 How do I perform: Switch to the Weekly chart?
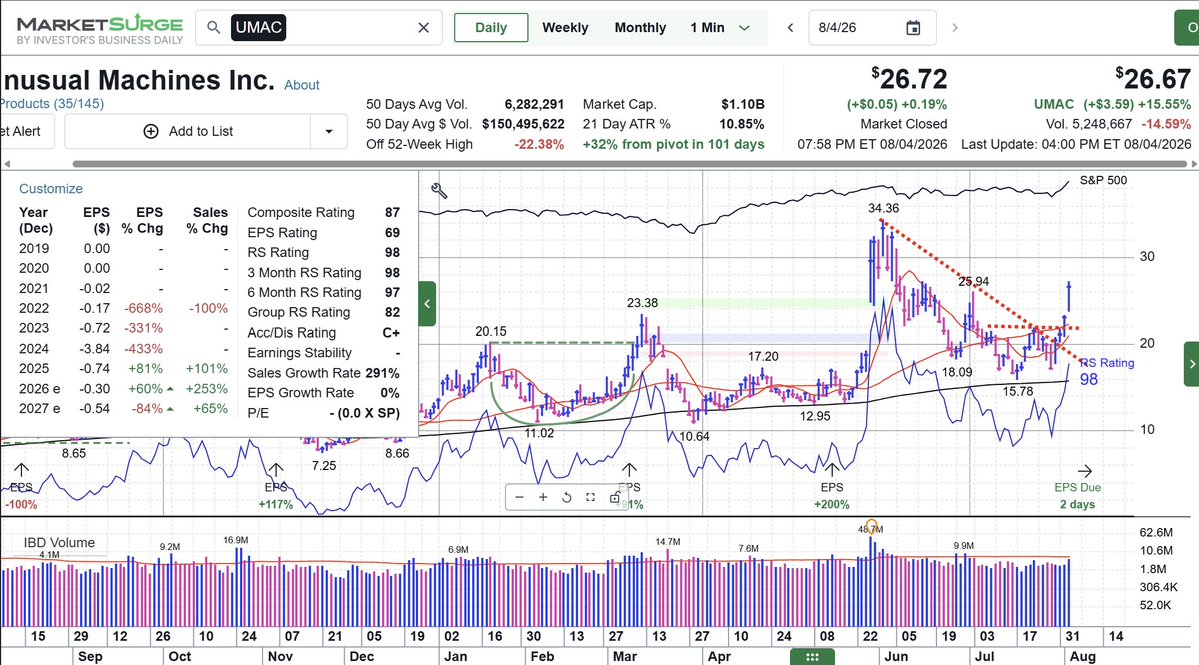tap(565, 28)
